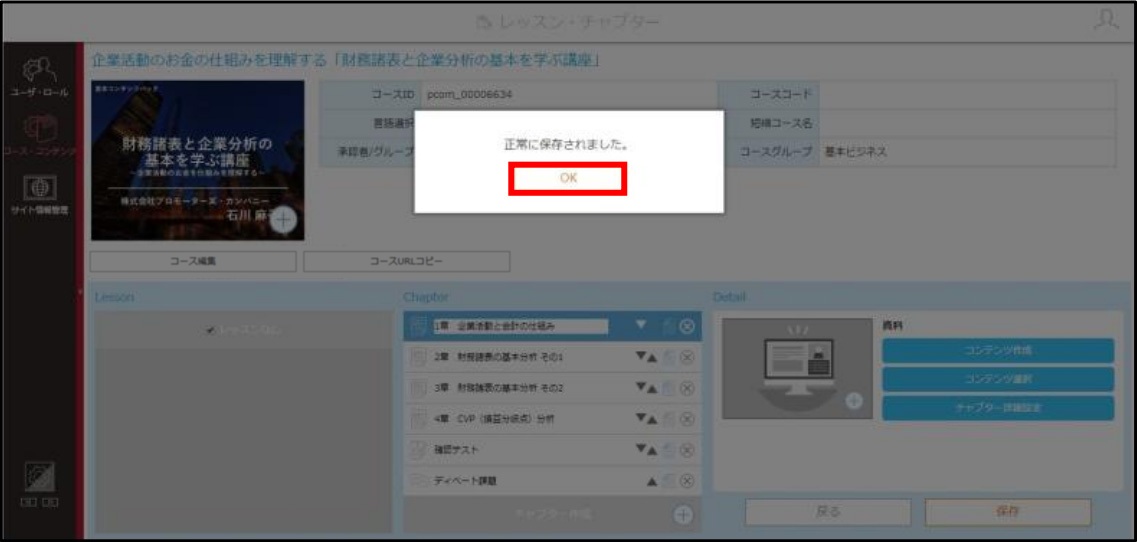Click the course title heading text
The image size is (1137, 542).
click(x=347, y=61)
